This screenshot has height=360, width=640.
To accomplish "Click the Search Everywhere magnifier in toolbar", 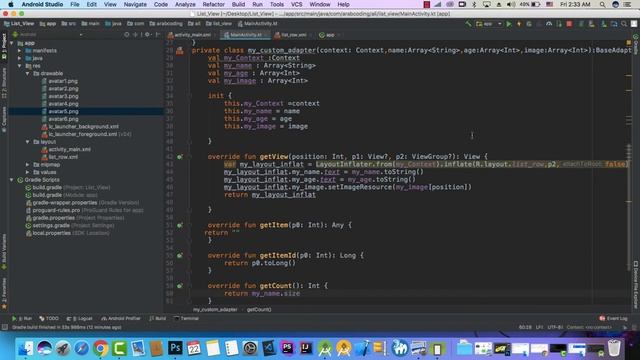I will [x=624, y=24].
